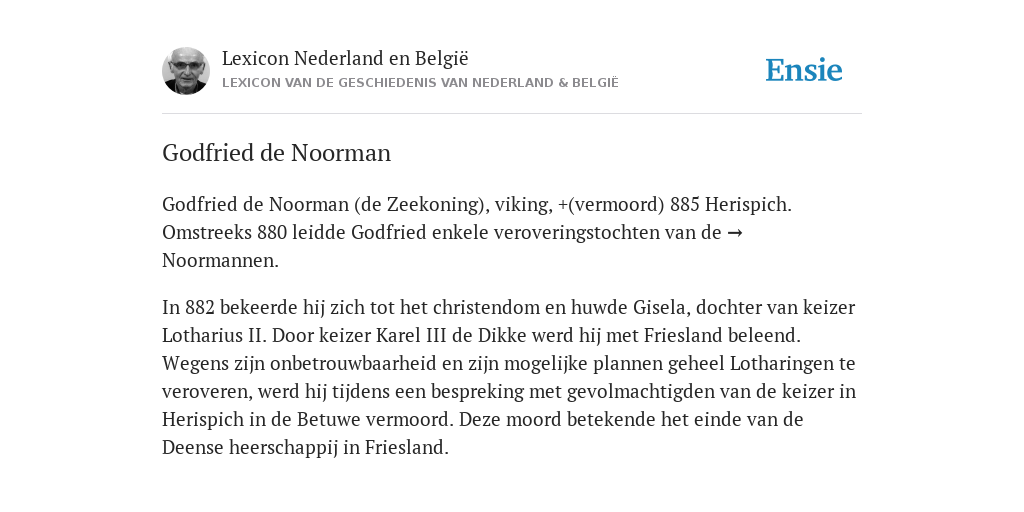Click the text '(de Zeekoning)'
1024x512 pixels.
click(422, 204)
